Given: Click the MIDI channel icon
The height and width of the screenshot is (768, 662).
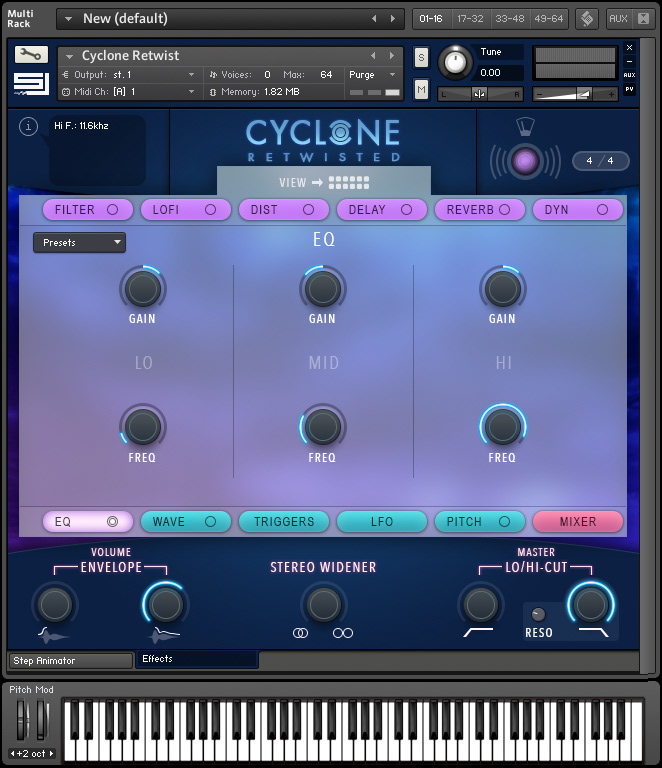Looking at the screenshot, I should point(66,92).
